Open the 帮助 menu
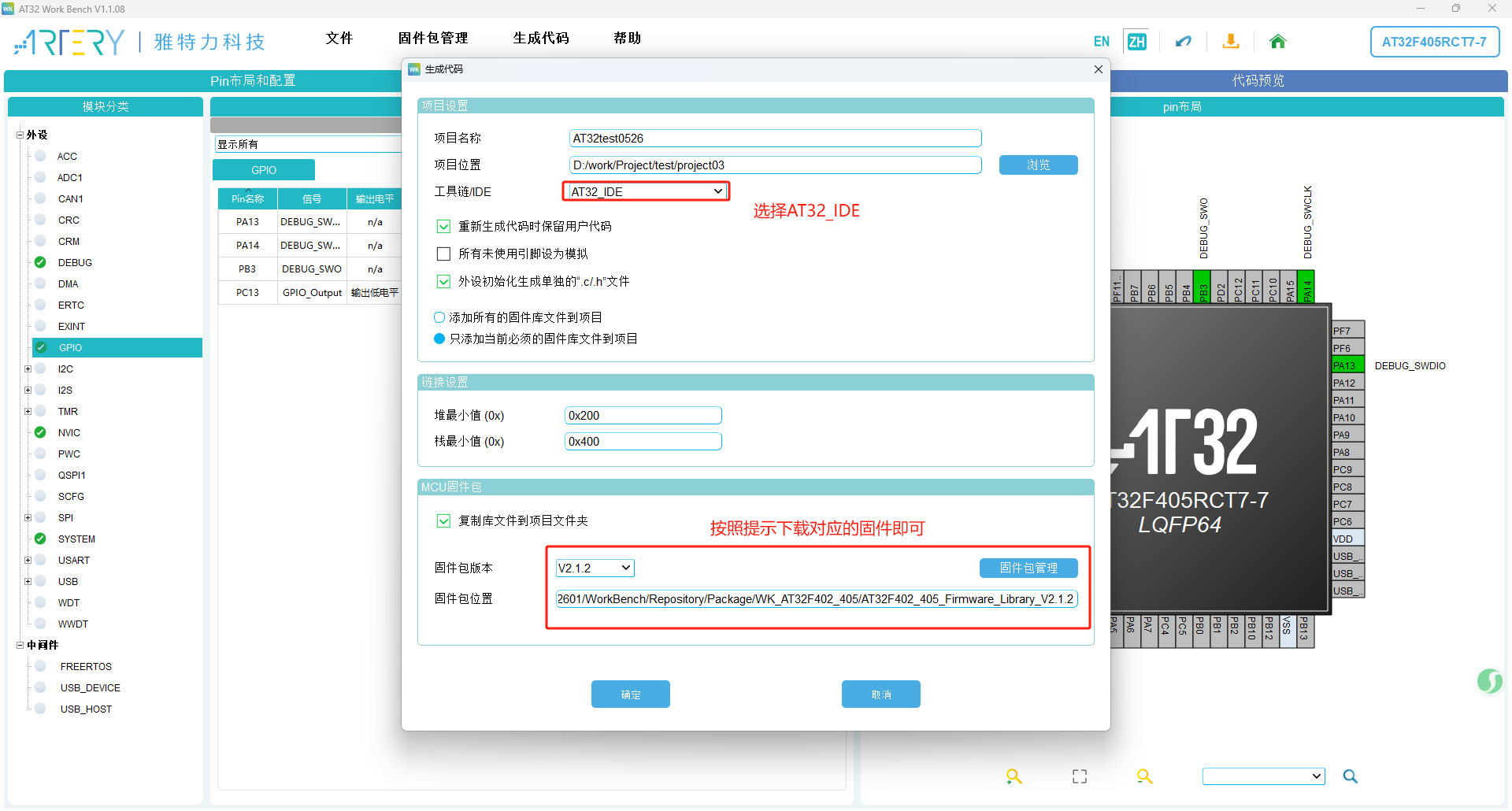This screenshot has width=1512, height=811. 628,37
